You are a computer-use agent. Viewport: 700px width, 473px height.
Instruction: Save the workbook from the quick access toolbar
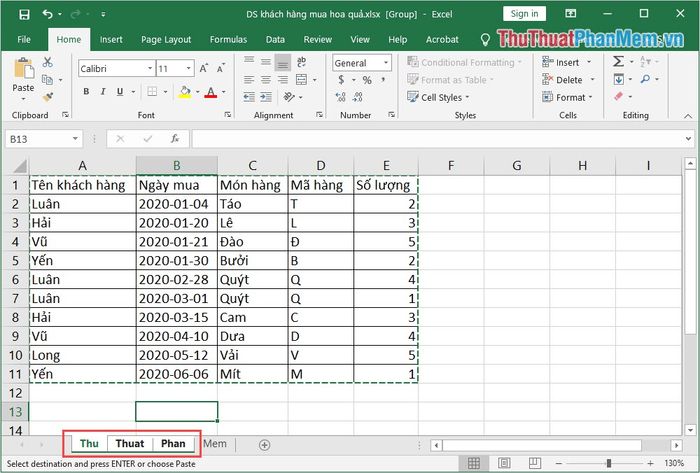pos(25,14)
